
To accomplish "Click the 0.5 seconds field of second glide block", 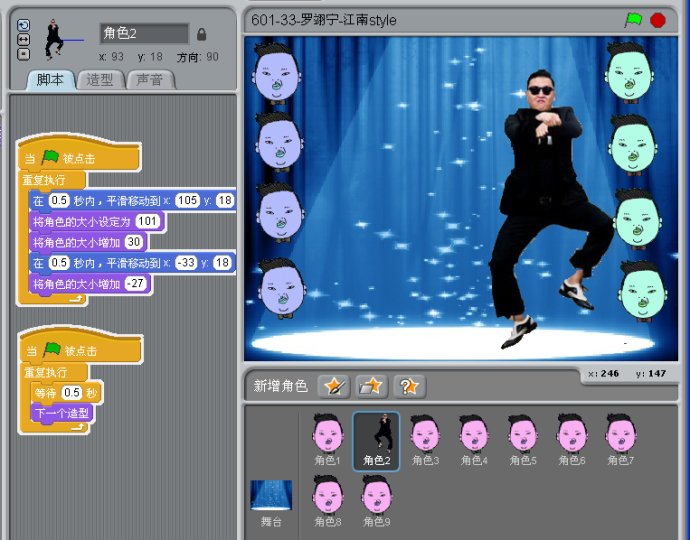I will pos(59,263).
